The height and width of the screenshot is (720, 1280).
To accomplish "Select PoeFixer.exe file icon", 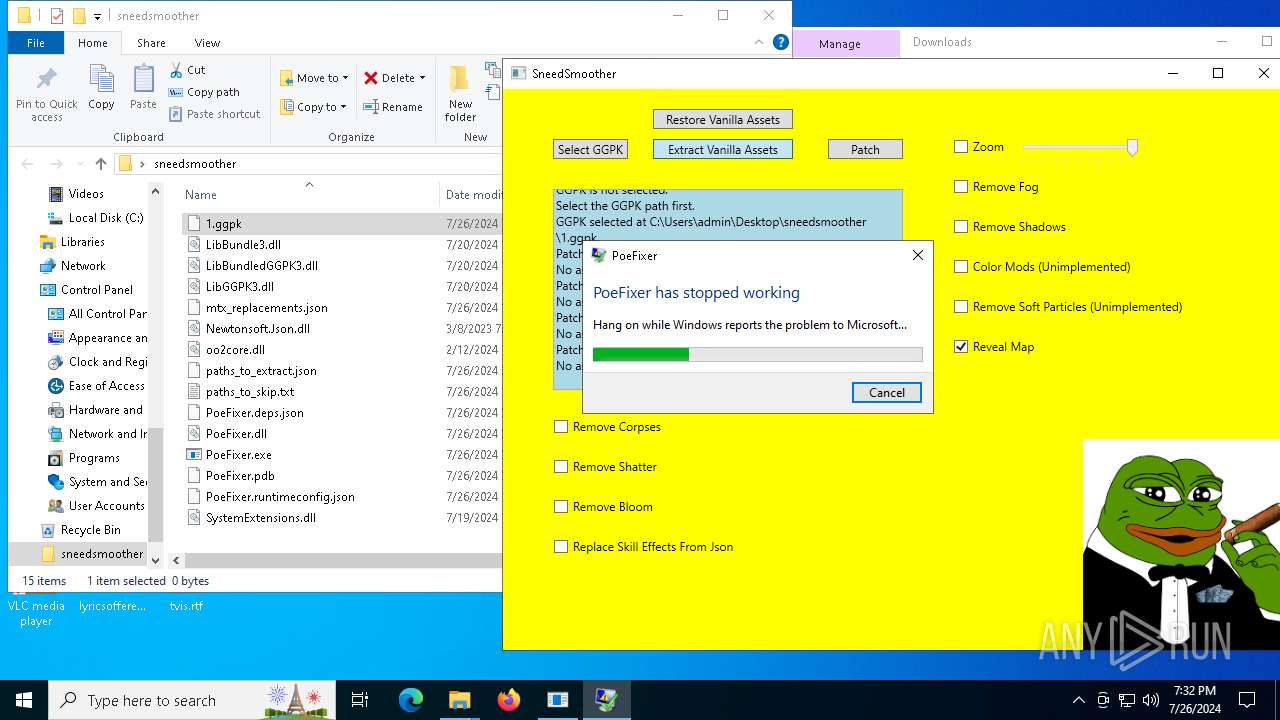I will point(194,455).
